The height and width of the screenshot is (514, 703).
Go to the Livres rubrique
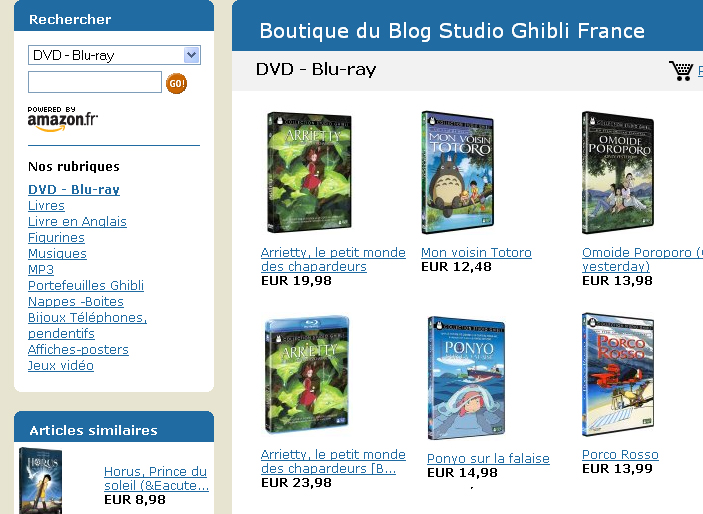[x=46, y=205]
